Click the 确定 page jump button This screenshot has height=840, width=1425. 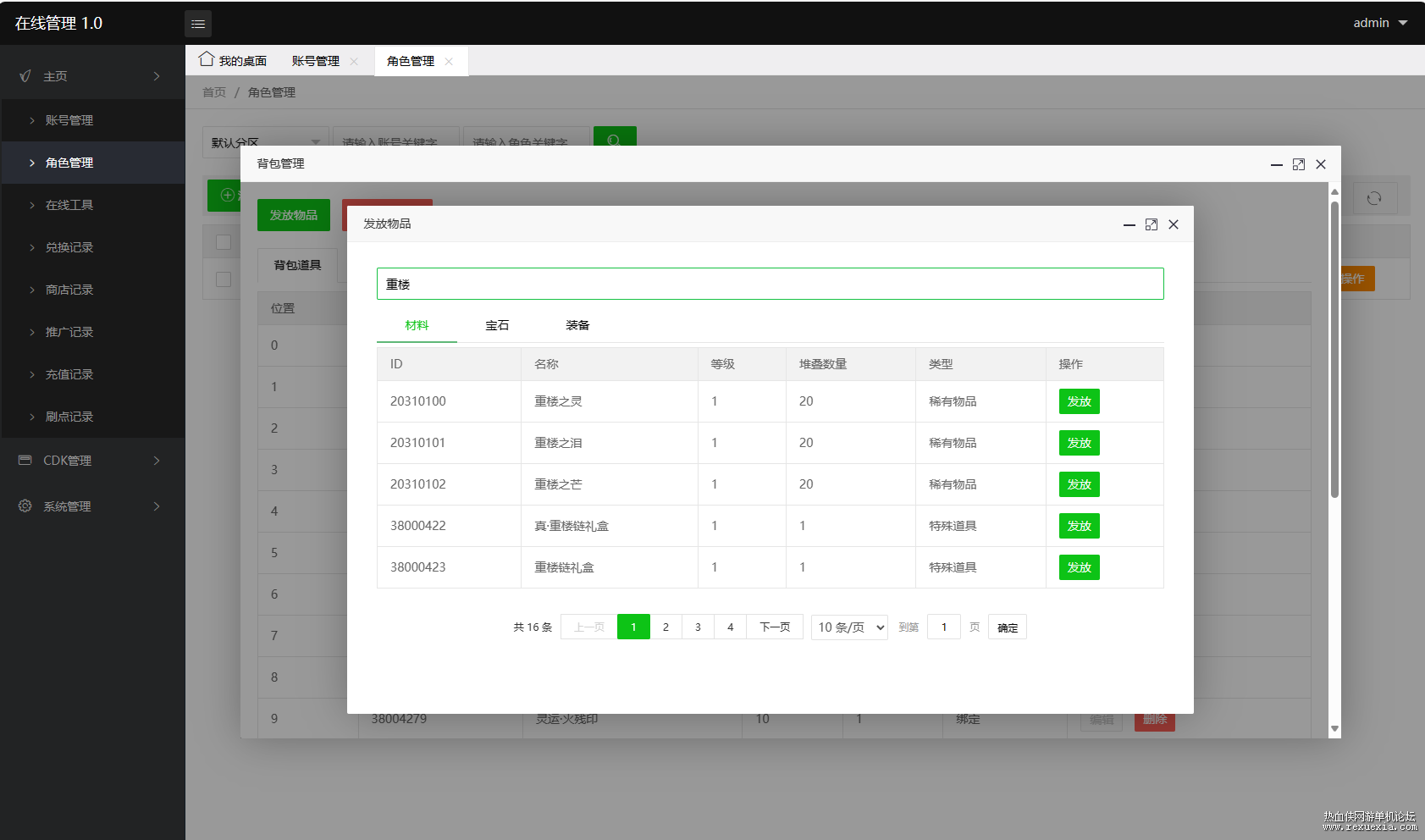[x=1008, y=627]
